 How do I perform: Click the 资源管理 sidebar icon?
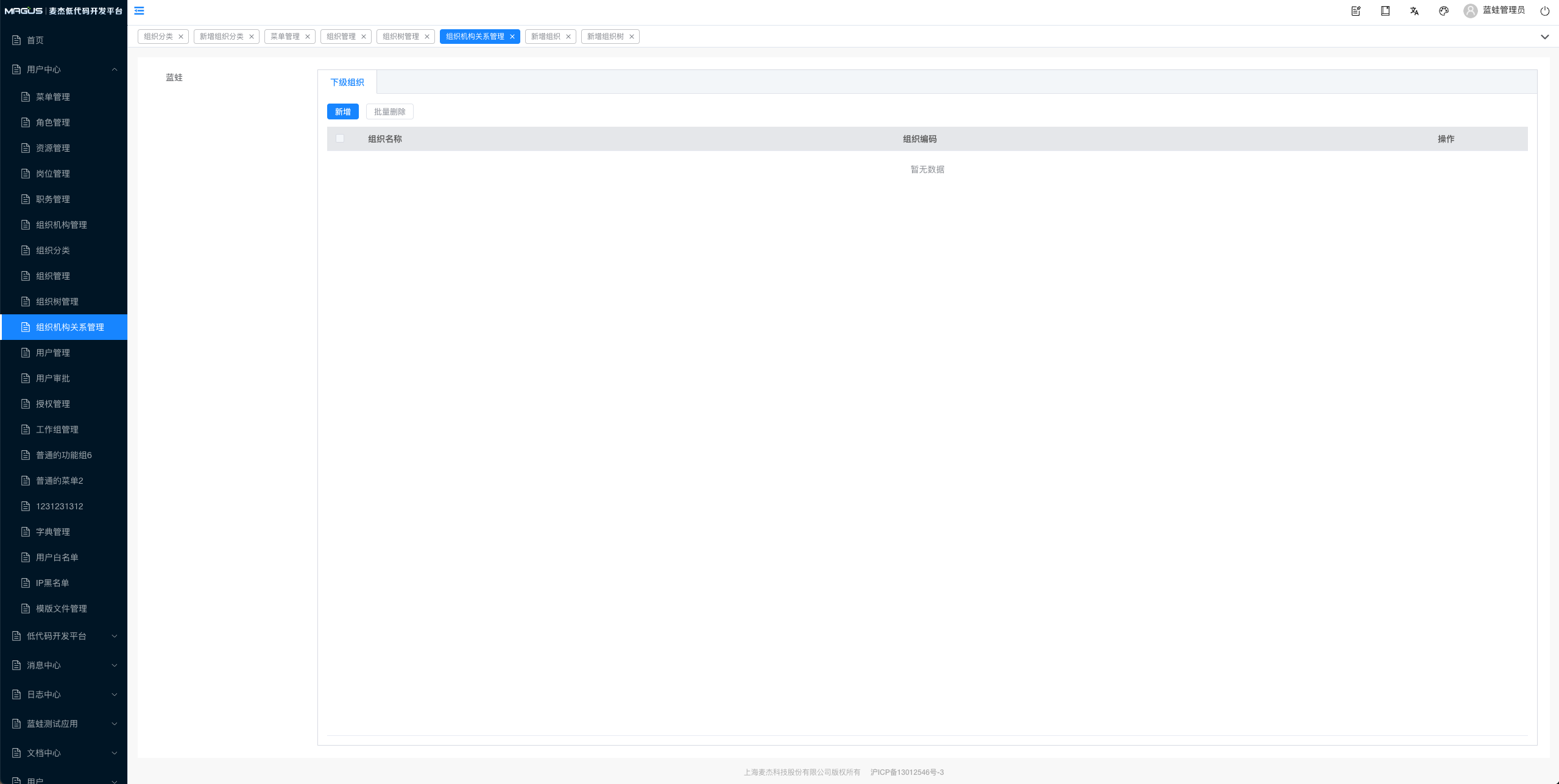26,148
